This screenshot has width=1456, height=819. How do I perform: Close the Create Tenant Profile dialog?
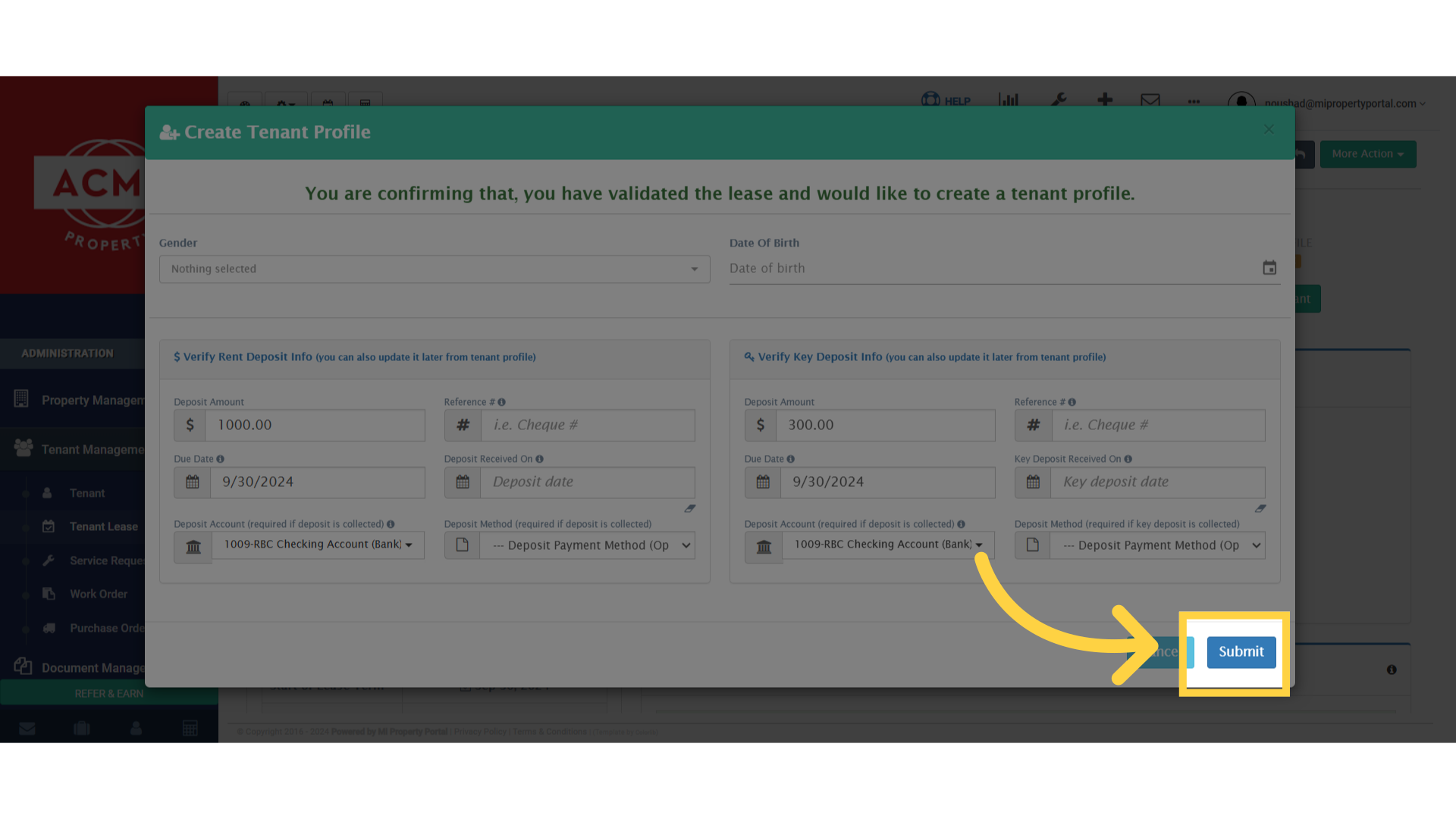(x=1269, y=130)
